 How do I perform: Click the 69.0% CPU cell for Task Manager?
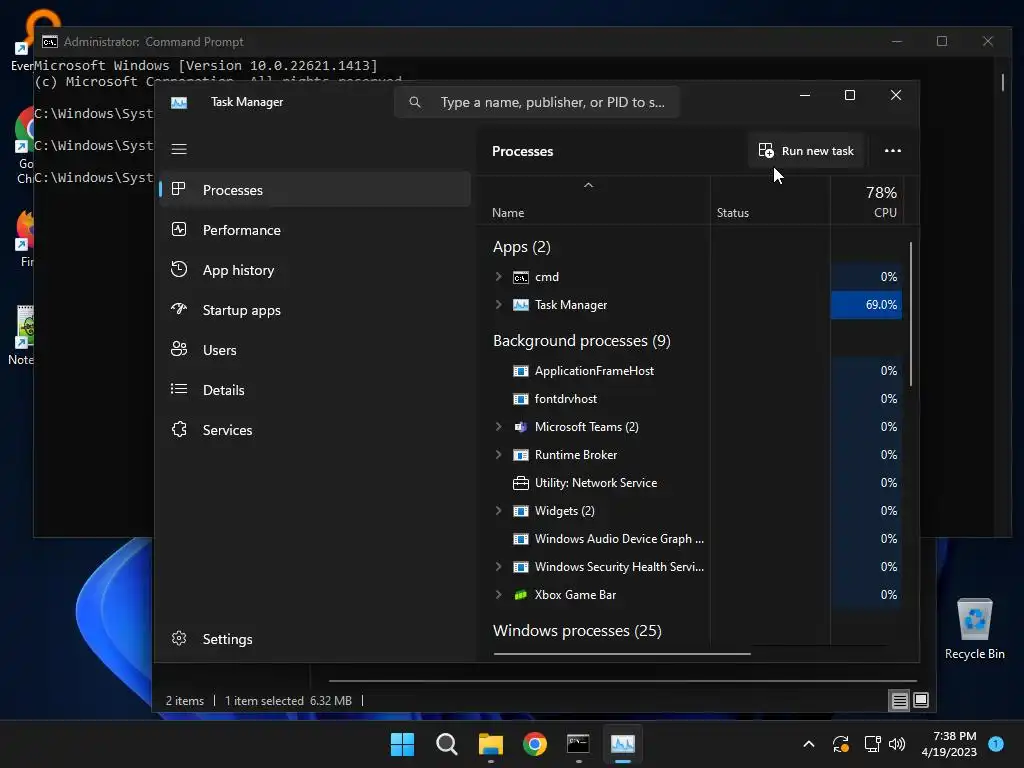[866, 305]
